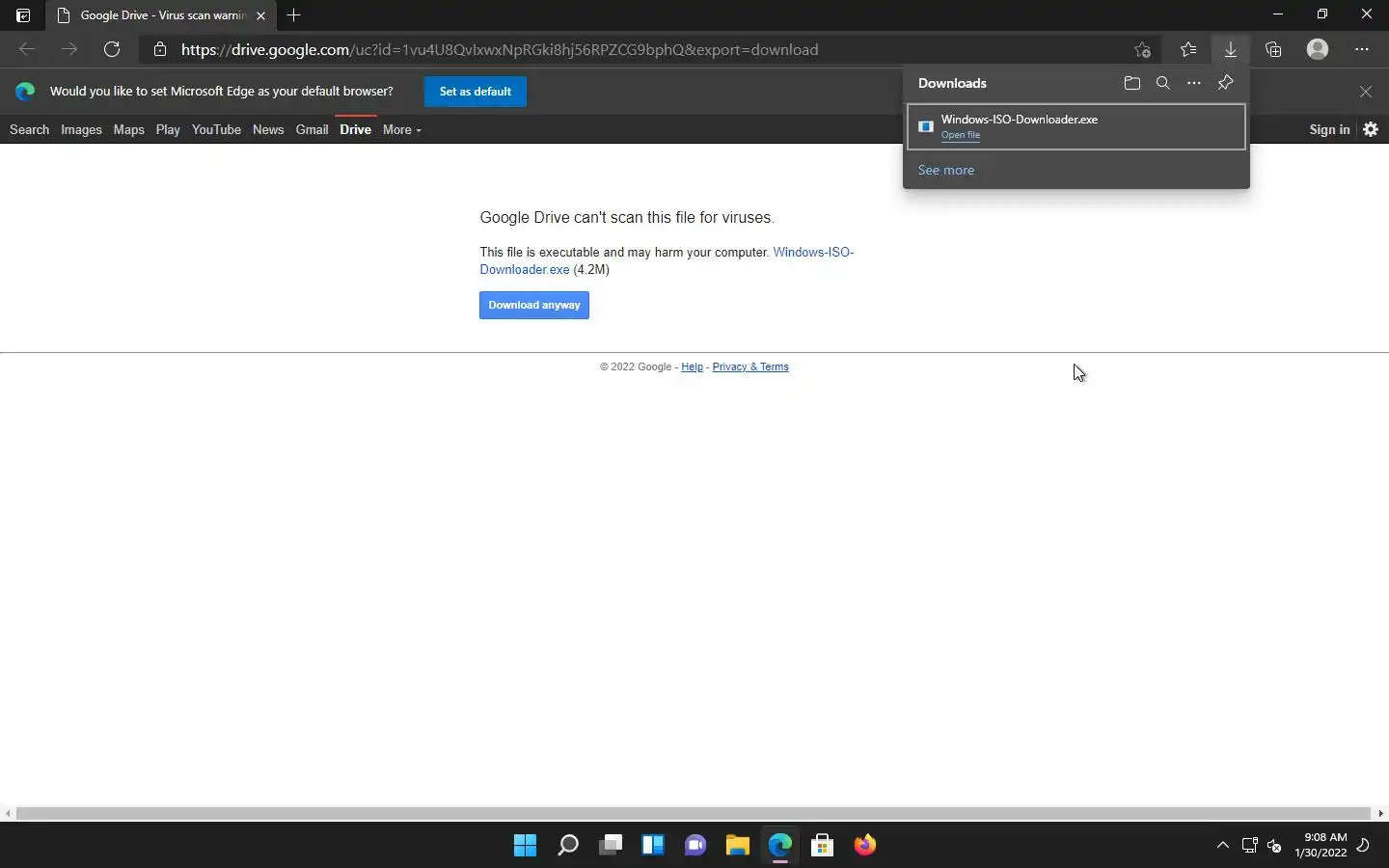Open file link for downloaded exe
Screen dimensions: 1389x868
[x=961, y=135]
